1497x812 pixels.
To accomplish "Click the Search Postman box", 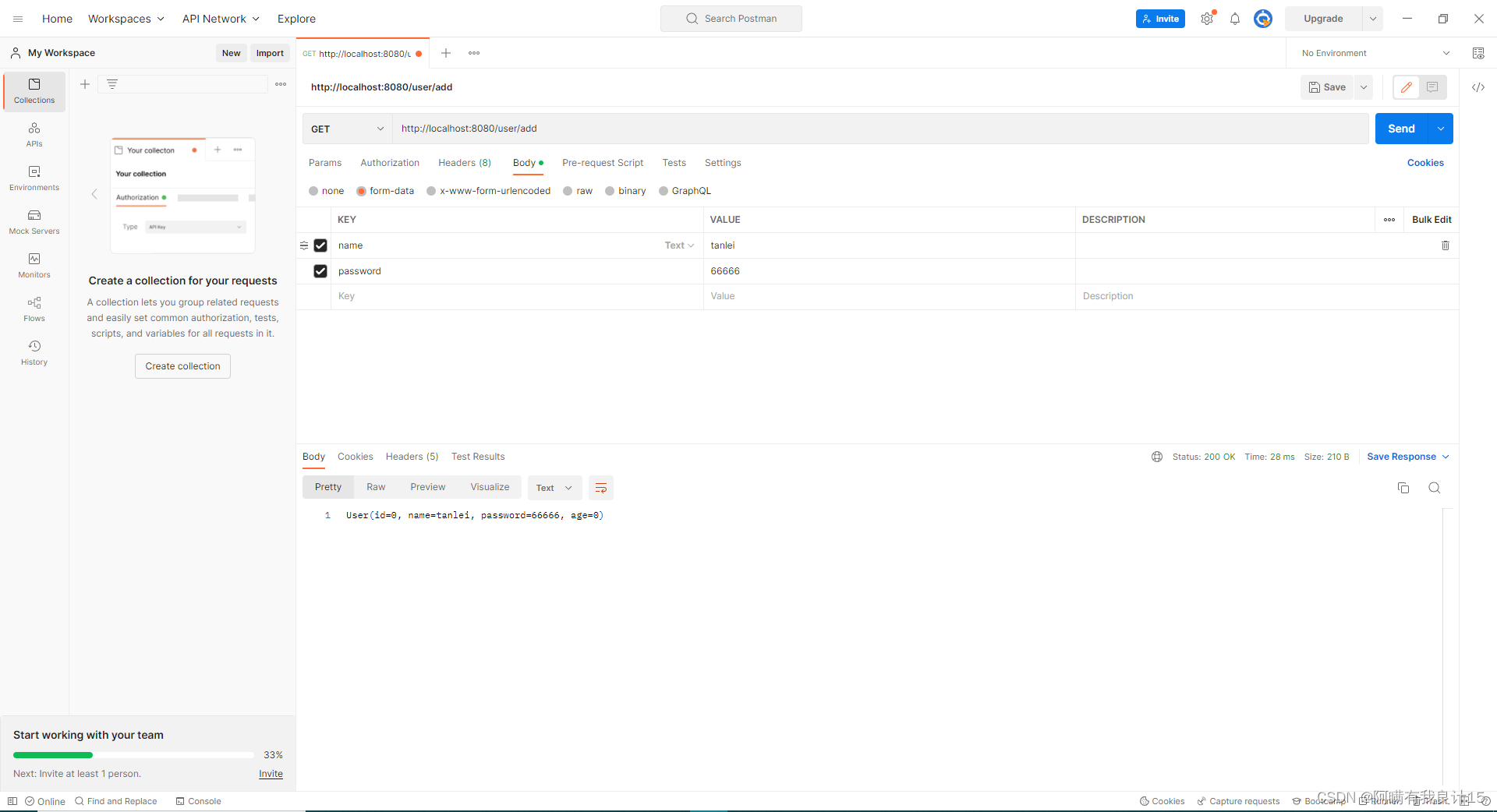I will 731,19.
